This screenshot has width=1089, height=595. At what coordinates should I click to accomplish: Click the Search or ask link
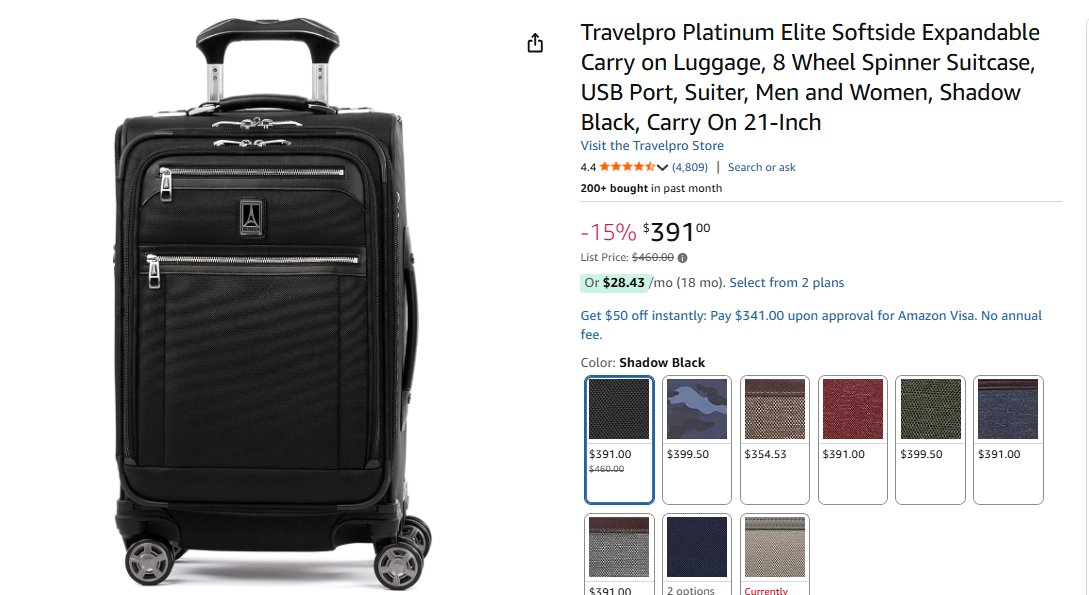pos(762,167)
